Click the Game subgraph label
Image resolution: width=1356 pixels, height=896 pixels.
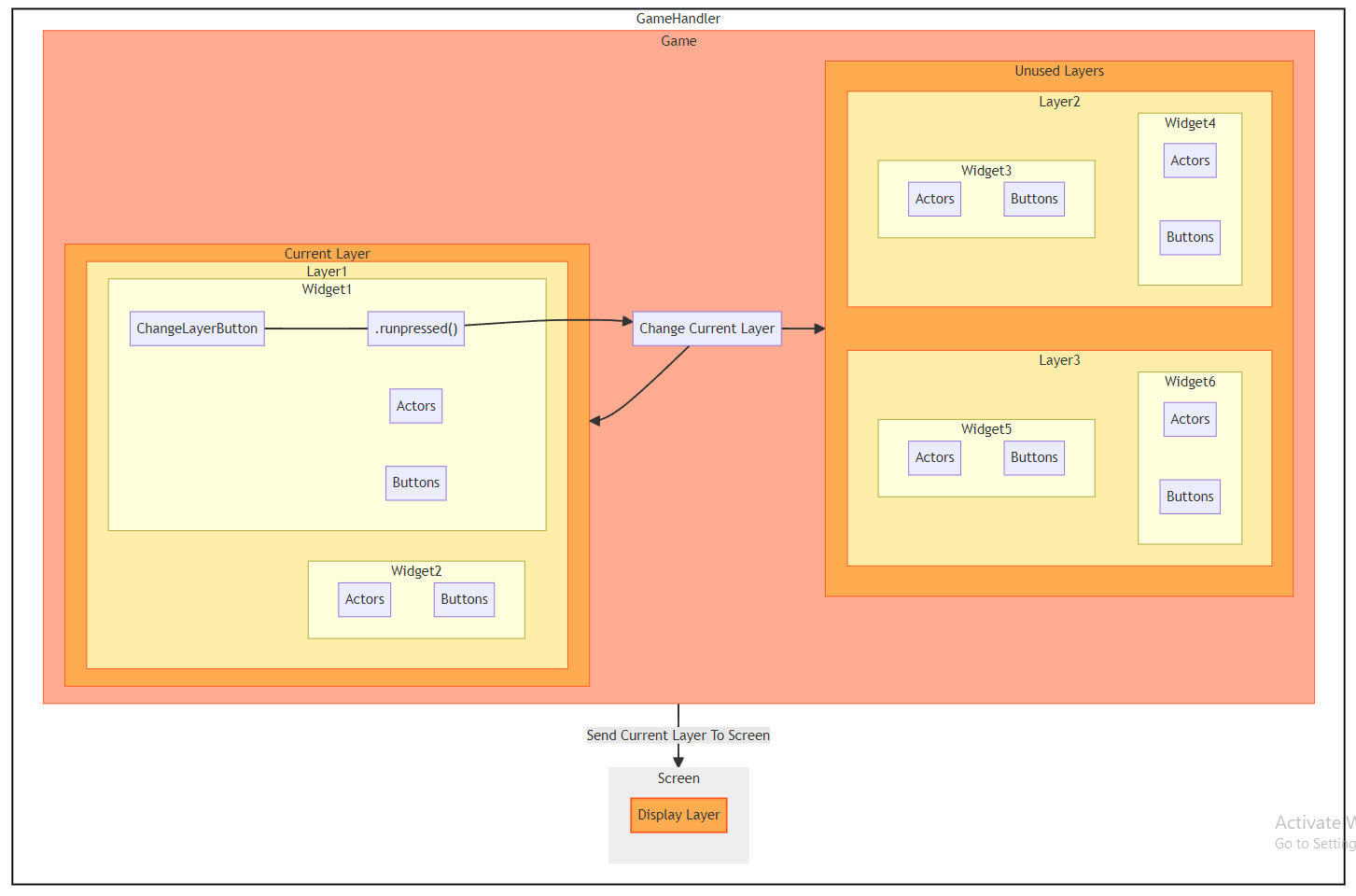tap(678, 41)
